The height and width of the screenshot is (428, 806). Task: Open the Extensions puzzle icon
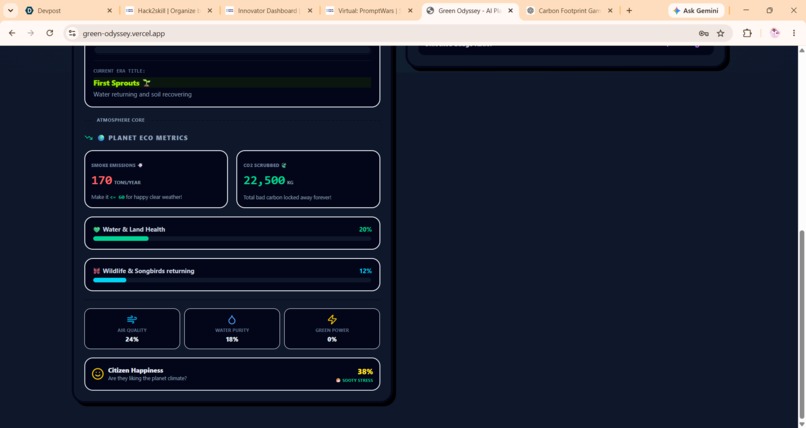pos(747,33)
